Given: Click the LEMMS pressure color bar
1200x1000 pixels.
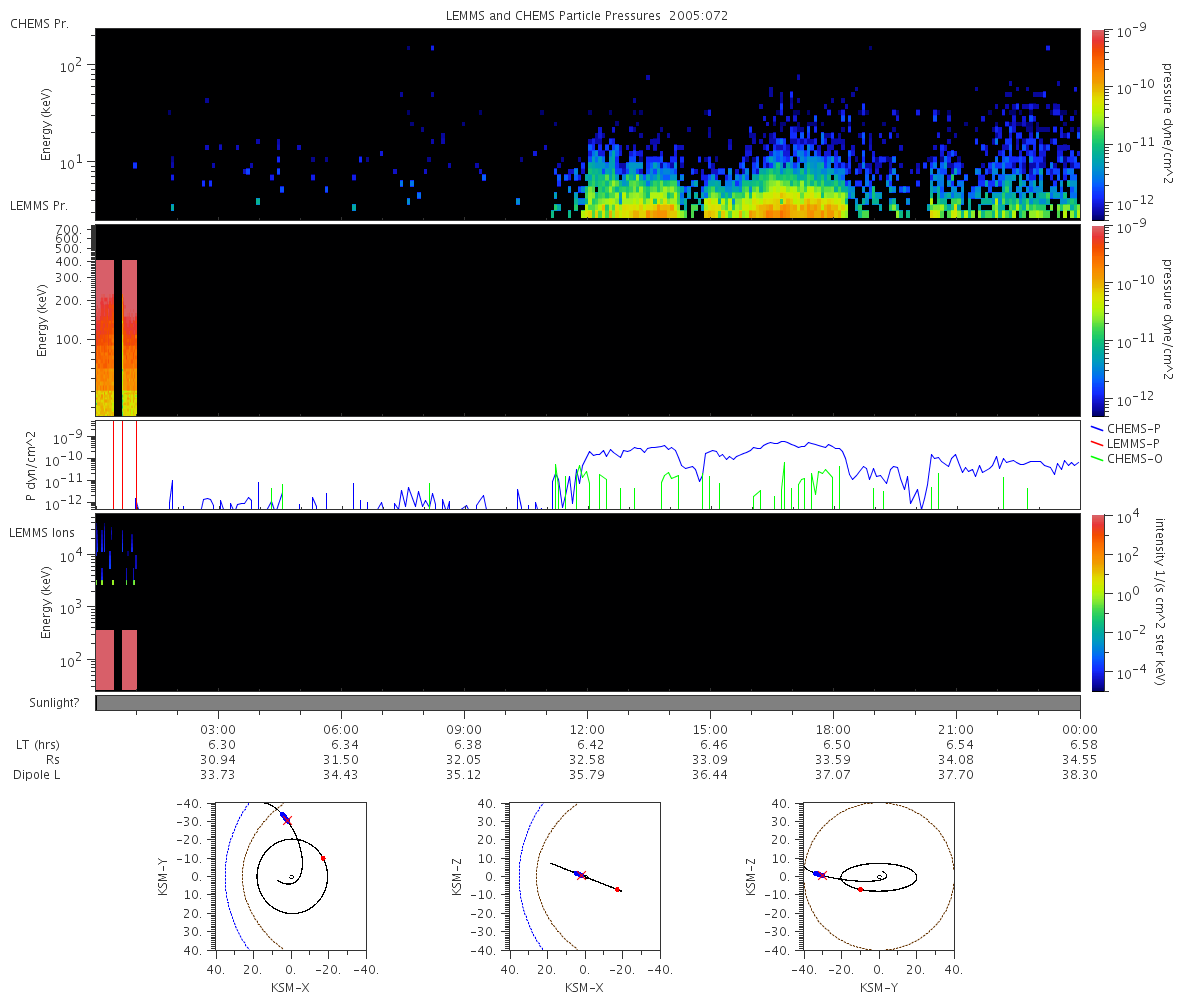Looking at the screenshot, I should 1097,320.
